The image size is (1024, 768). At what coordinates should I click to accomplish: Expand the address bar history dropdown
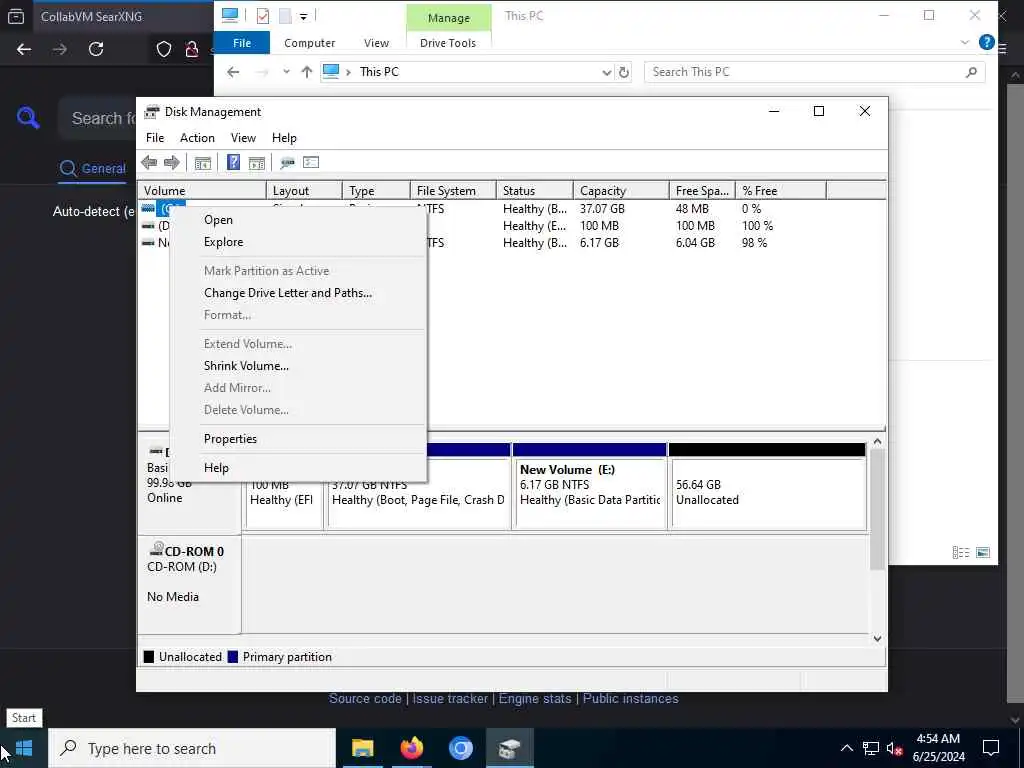point(607,72)
